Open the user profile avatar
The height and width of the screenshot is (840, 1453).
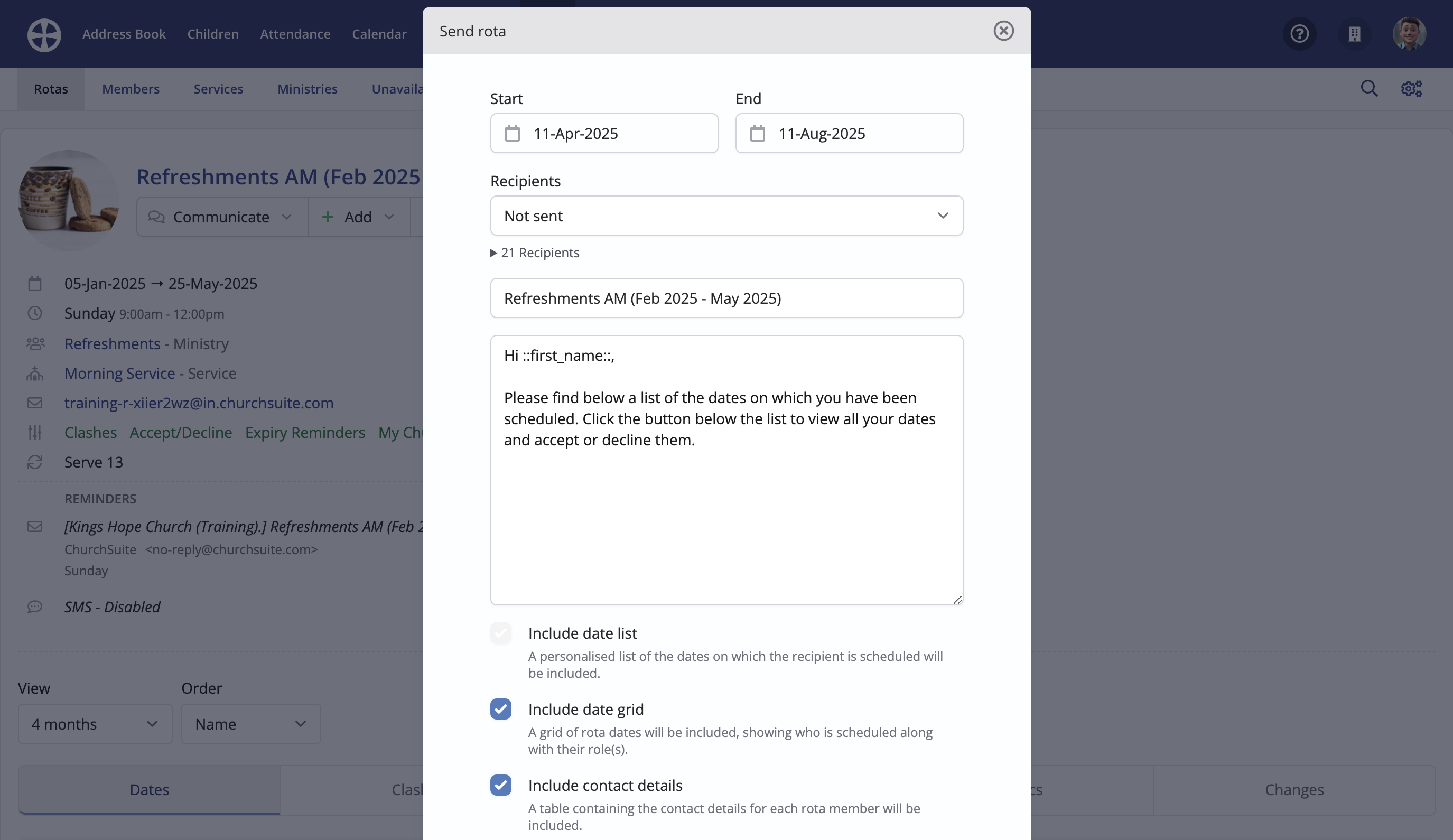pyautogui.click(x=1409, y=34)
